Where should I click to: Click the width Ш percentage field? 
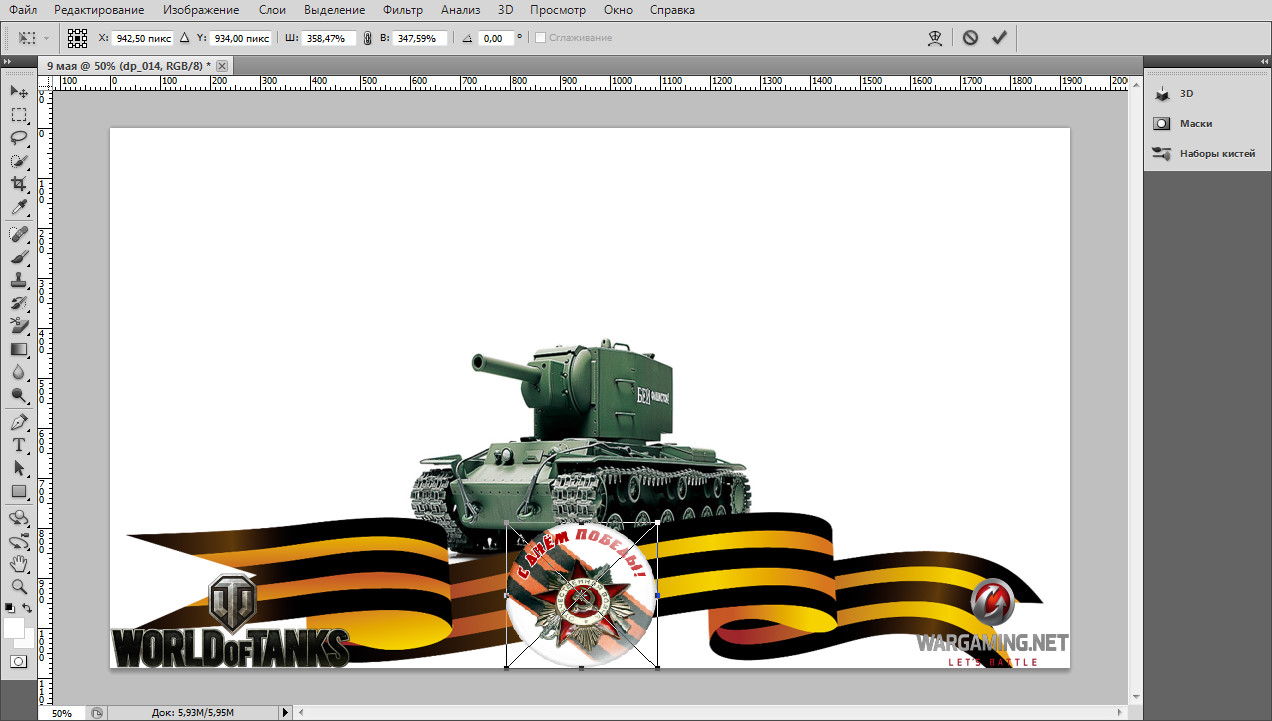click(x=328, y=38)
